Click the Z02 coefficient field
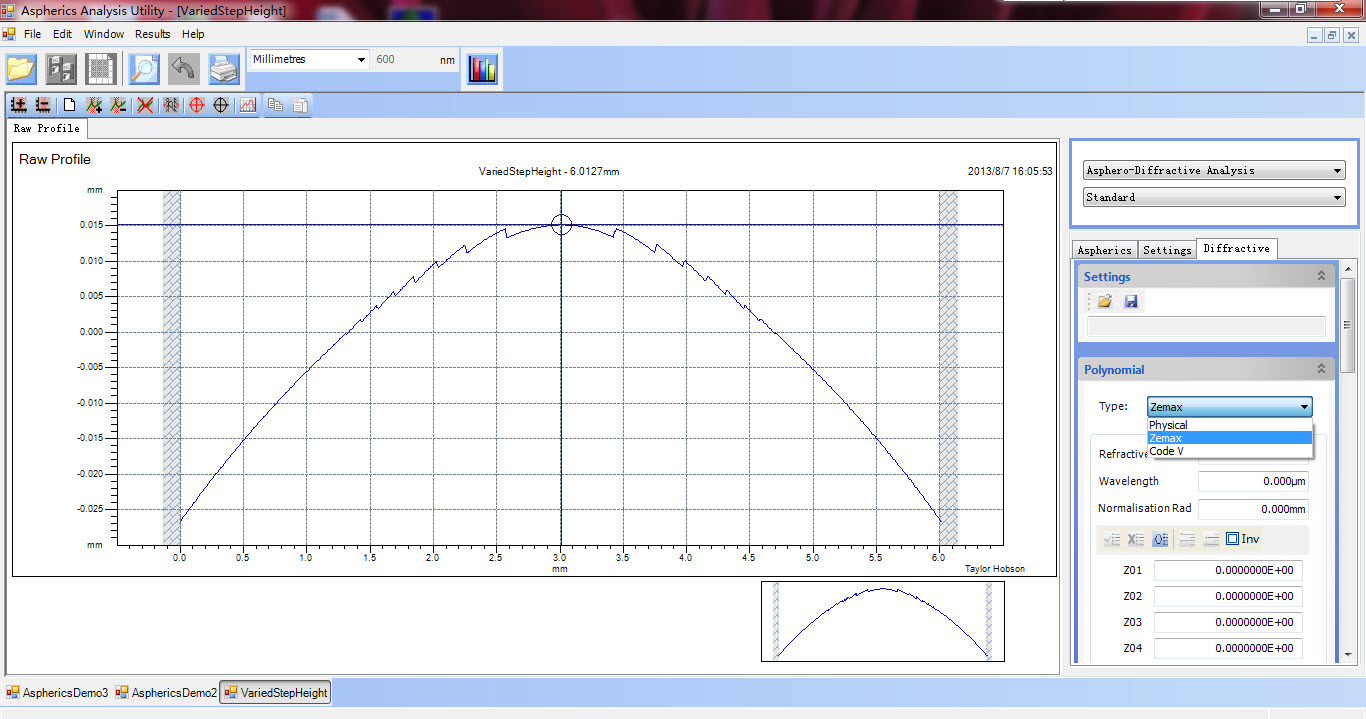The width and height of the screenshot is (1366, 719). click(1228, 596)
